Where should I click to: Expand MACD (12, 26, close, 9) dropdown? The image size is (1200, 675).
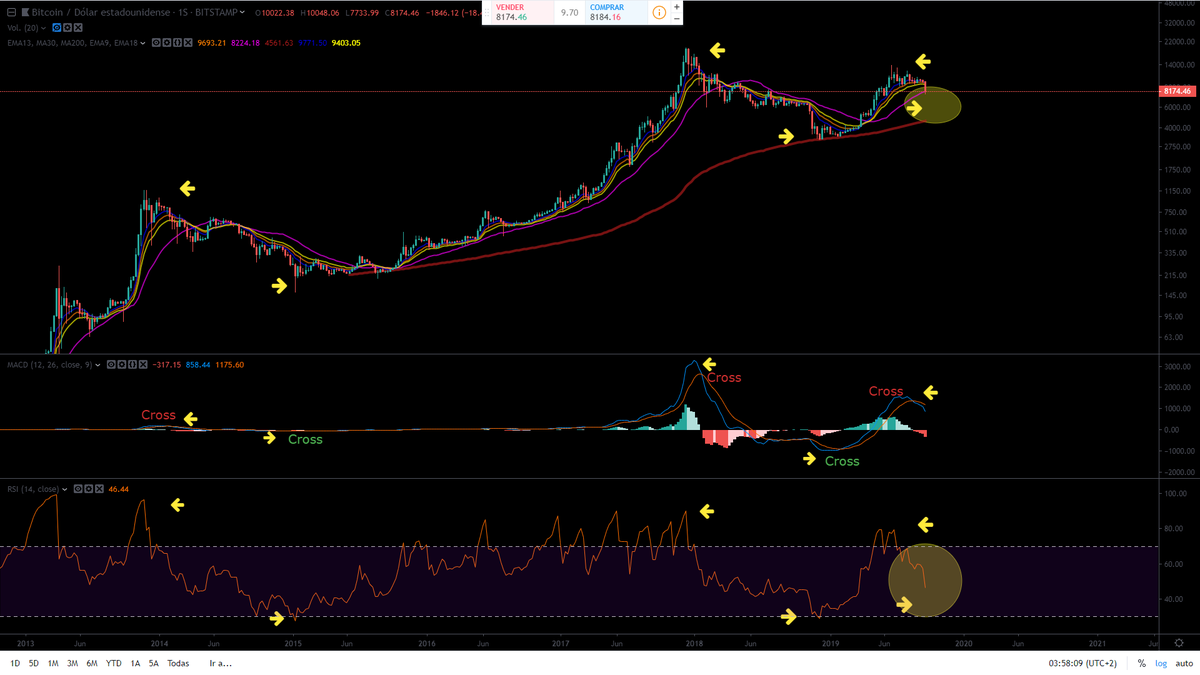click(x=98, y=365)
